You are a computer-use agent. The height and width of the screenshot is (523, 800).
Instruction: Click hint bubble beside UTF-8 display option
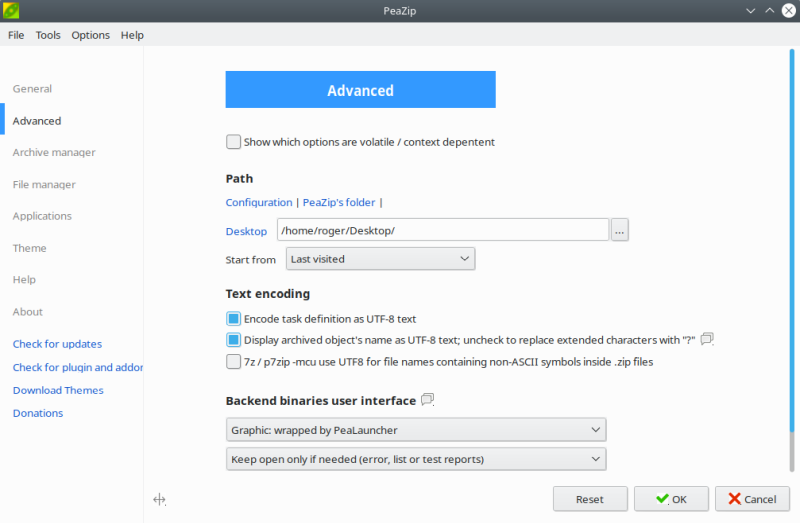click(707, 339)
